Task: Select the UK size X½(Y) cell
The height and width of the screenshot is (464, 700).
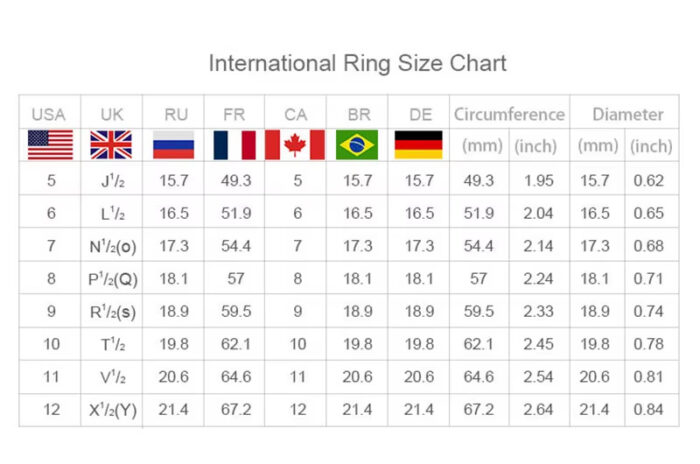Action: pyautogui.click(x=112, y=410)
